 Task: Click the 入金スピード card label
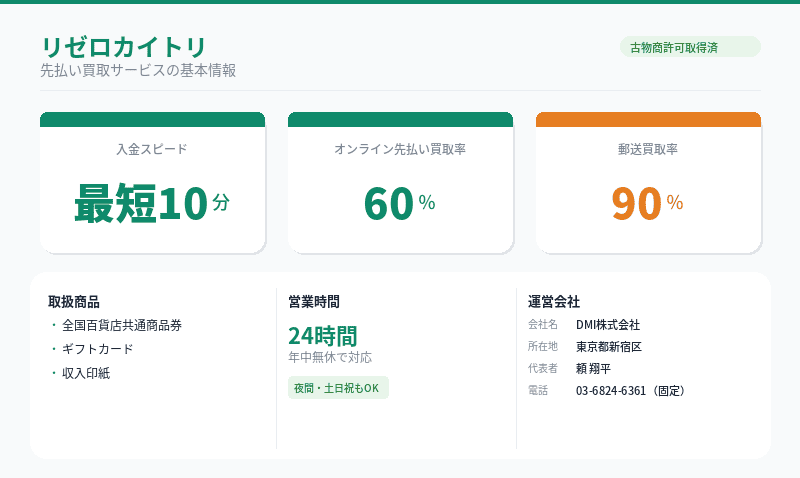152,149
